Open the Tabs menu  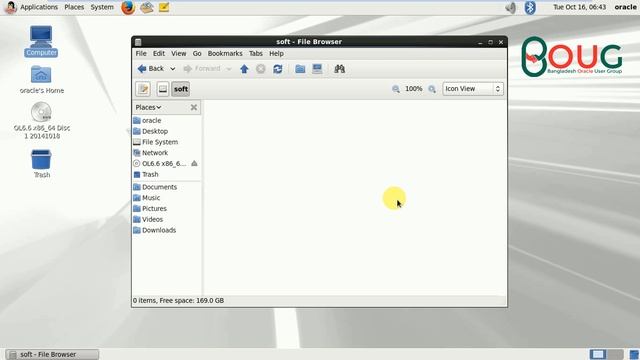coord(256,53)
